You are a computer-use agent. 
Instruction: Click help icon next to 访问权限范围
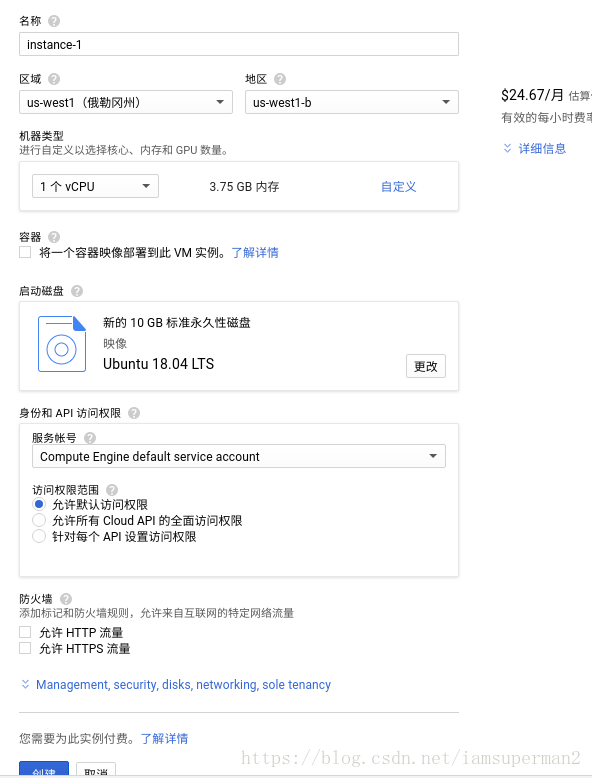point(112,490)
